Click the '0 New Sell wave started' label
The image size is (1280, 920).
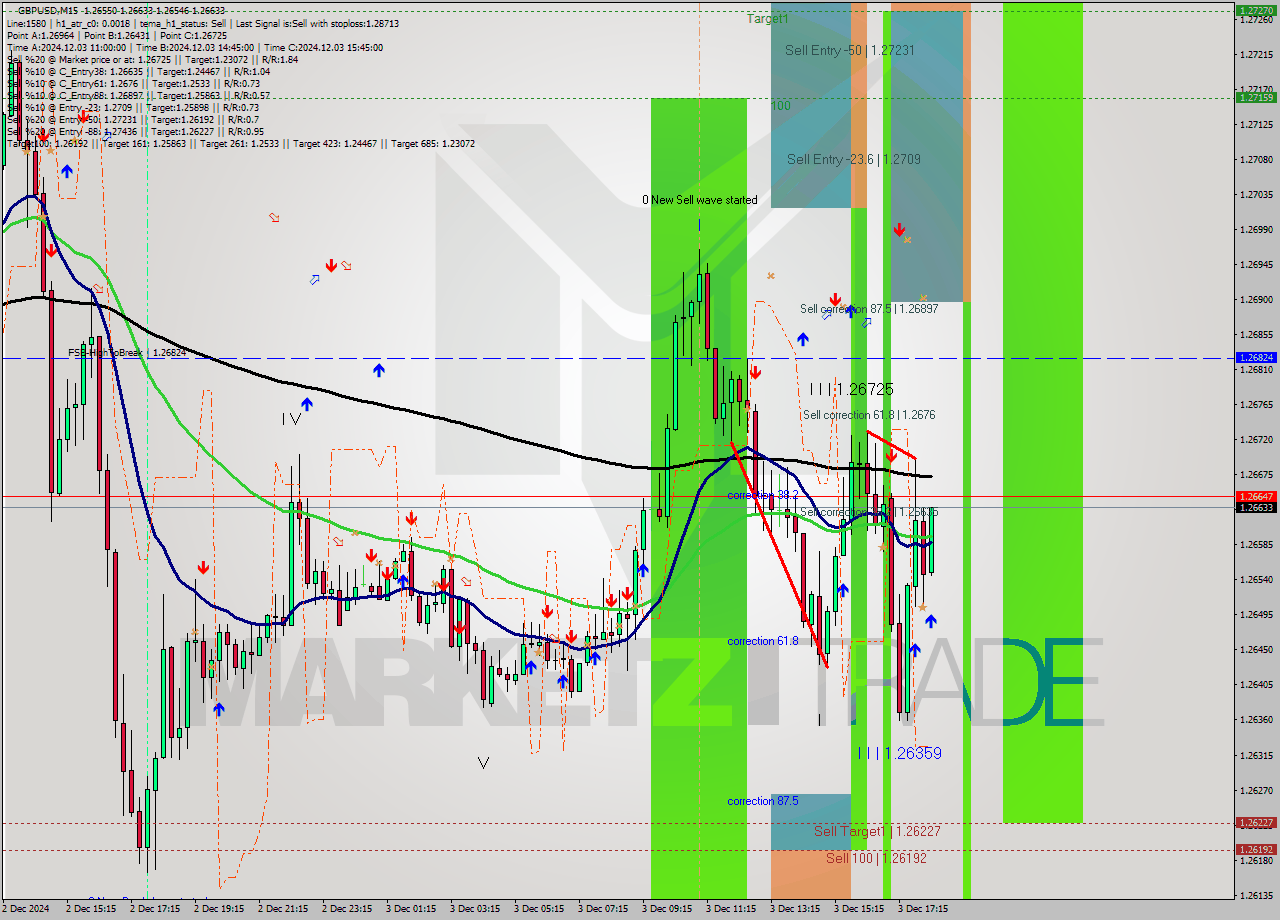(x=699, y=200)
